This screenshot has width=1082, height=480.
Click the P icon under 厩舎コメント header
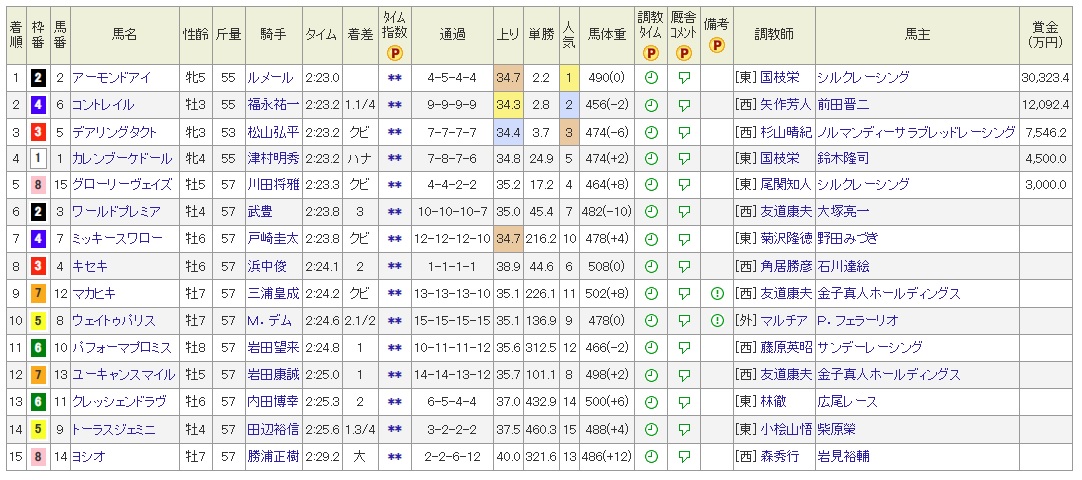[x=684, y=53]
